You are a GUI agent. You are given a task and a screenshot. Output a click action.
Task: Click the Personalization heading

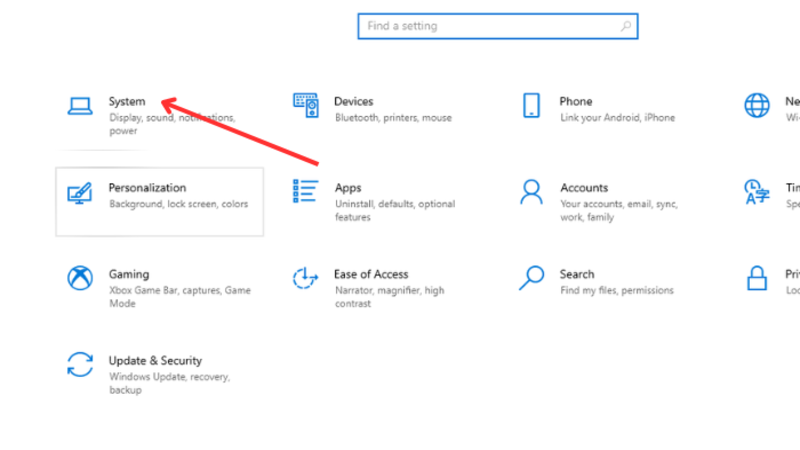pos(147,188)
